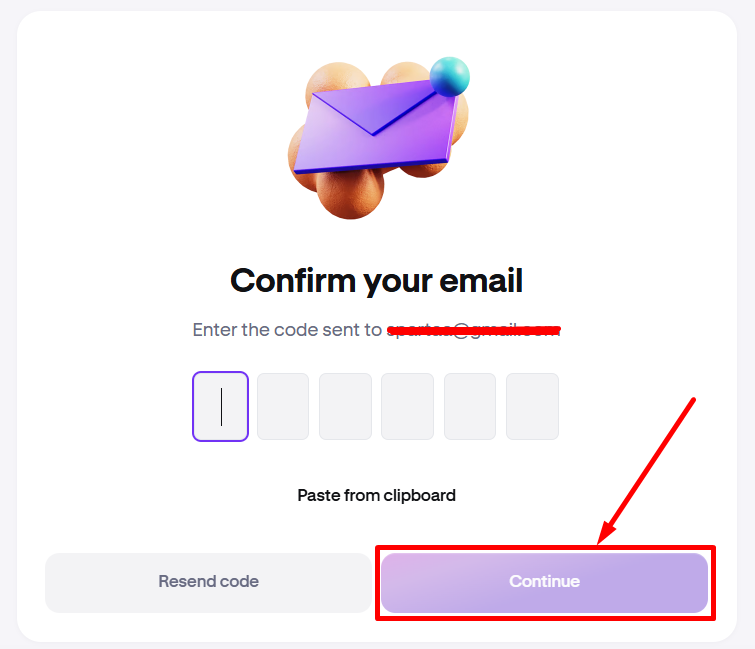Click the Confirm your email heading
This screenshot has height=649, width=755.
[377, 280]
